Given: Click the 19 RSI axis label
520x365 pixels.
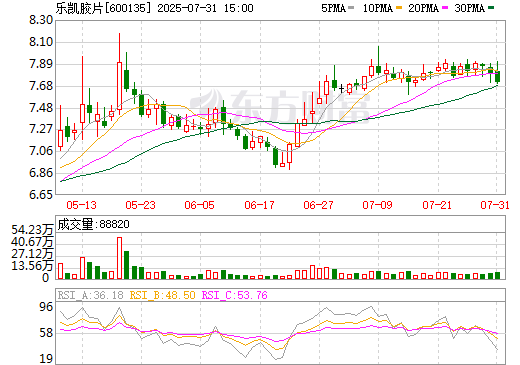Looking at the screenshot, I should coord(46,359).
